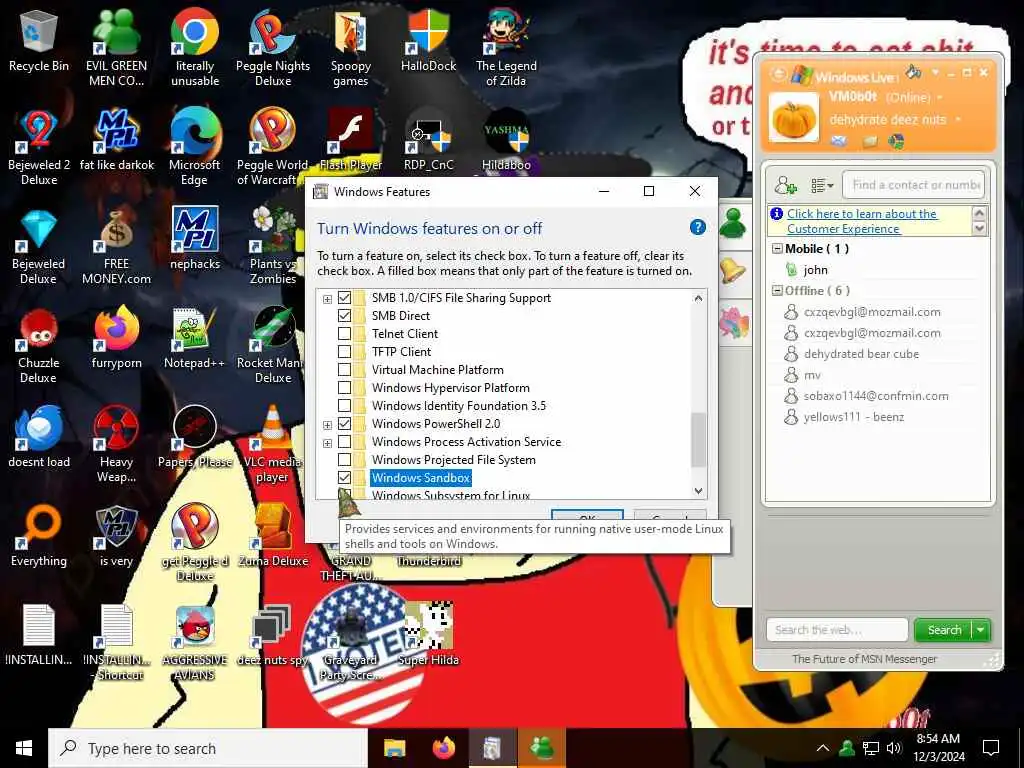Open File Explorer from the taskbar

click(x=394, y=748)
